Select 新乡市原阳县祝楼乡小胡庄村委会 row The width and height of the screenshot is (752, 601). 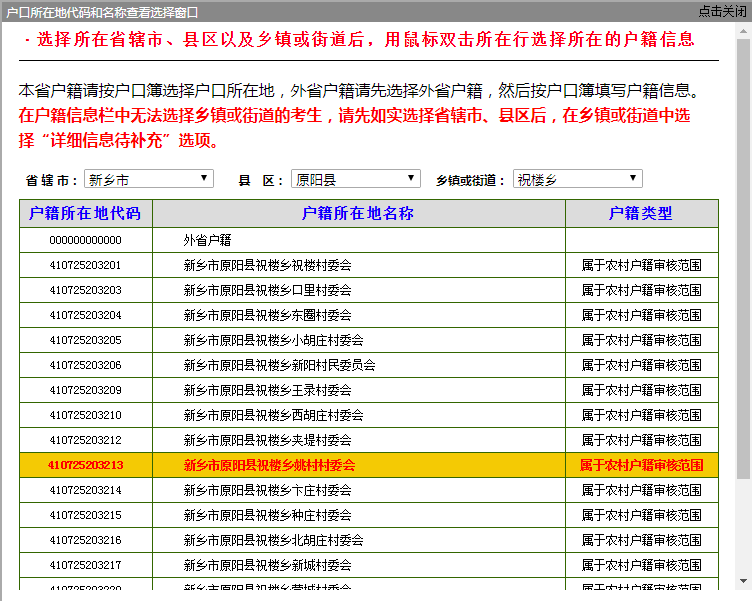tap(359, 340)
